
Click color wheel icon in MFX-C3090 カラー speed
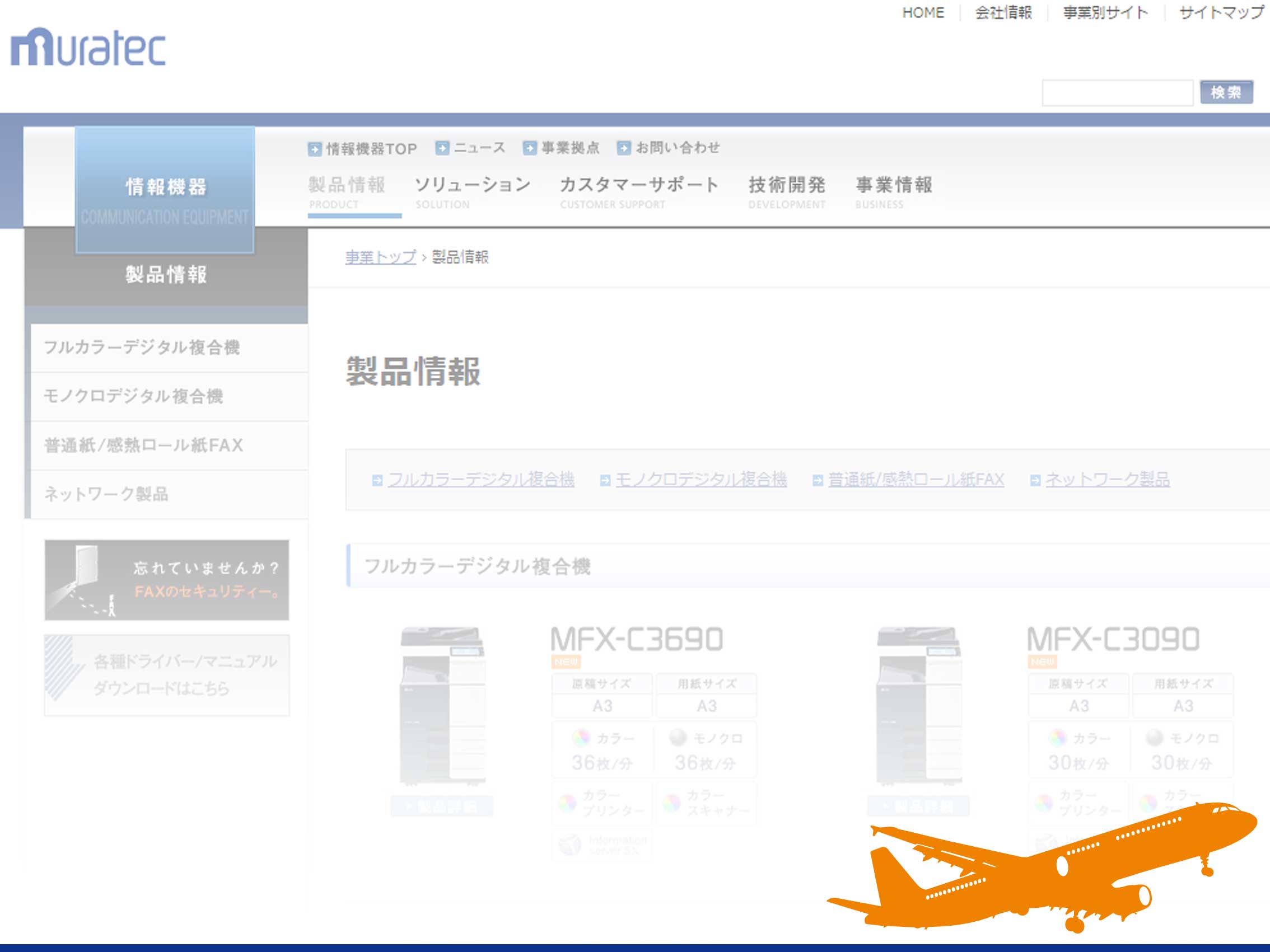point(1058,738)
